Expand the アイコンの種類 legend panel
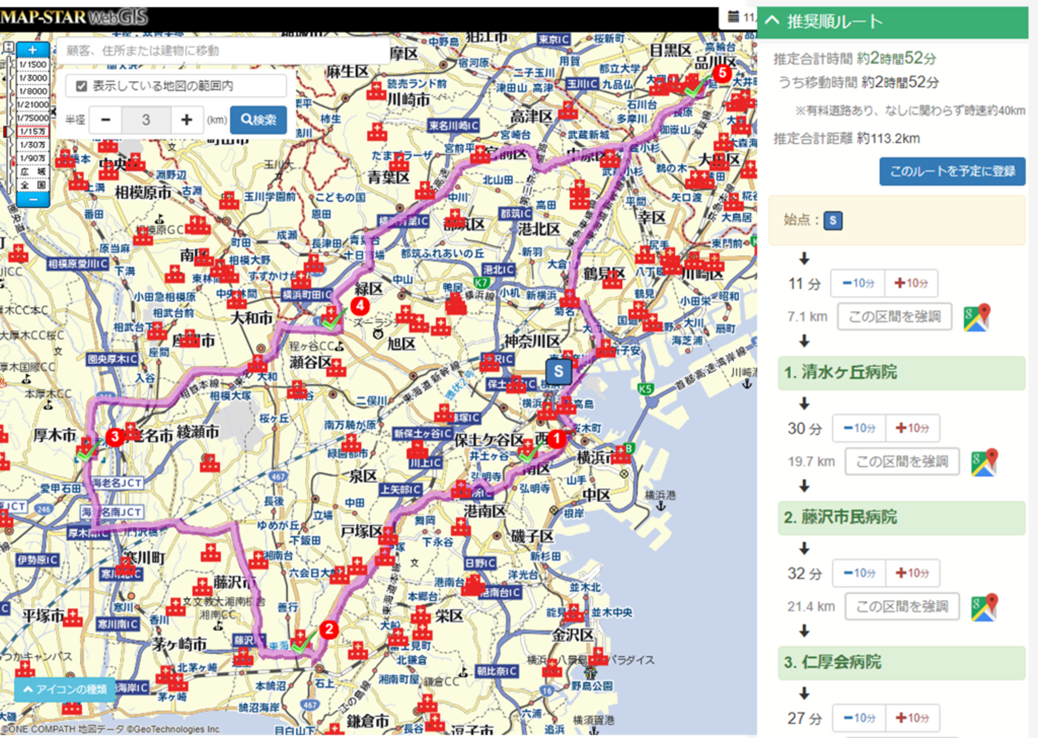 (65, 690)
